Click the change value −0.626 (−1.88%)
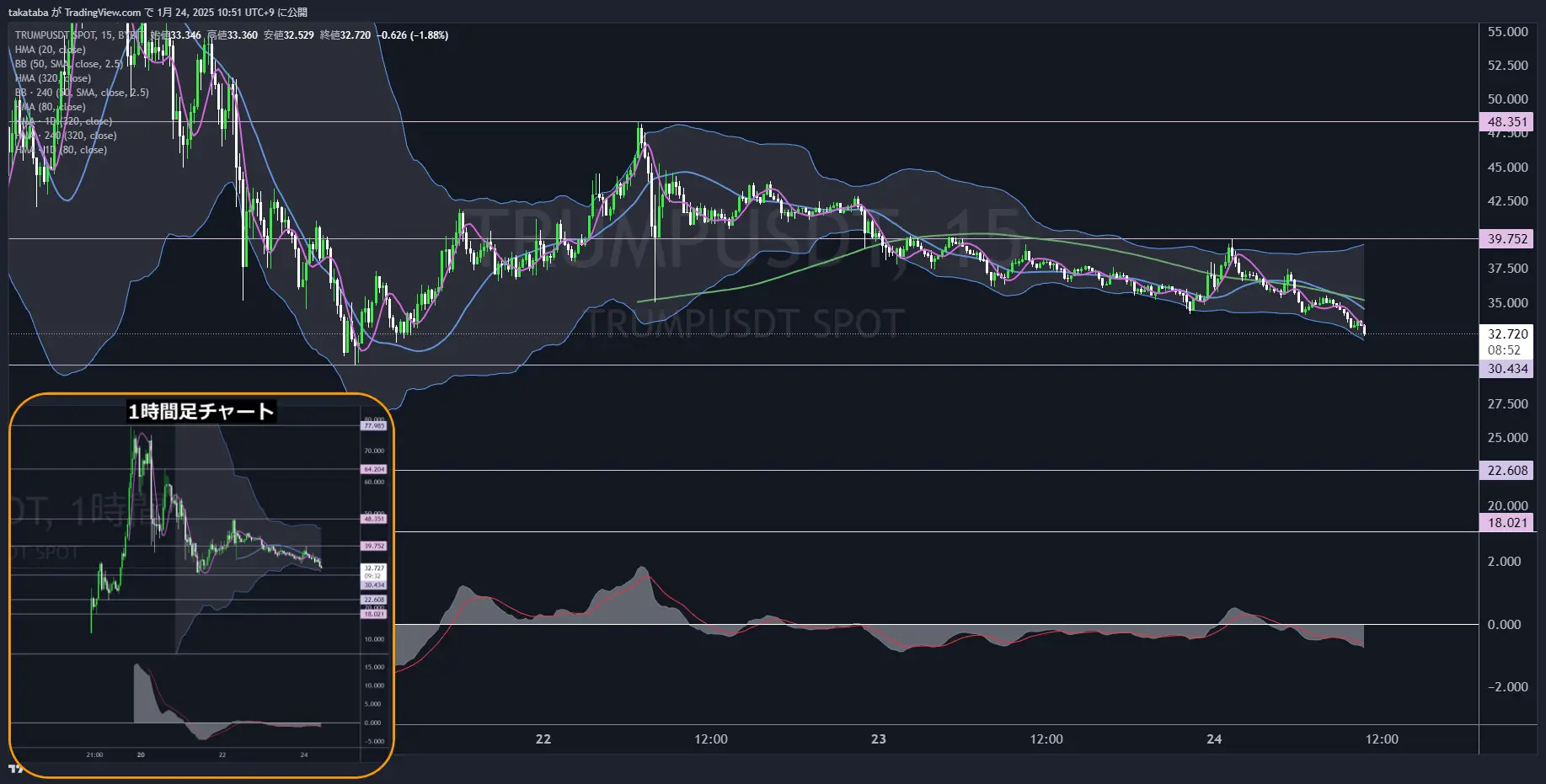The height and width of the screenshot is (784, 1546). (413, 35)
